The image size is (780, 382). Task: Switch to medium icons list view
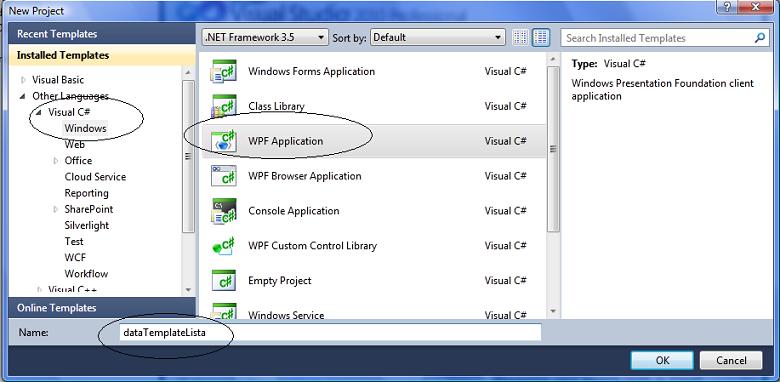pos(540,37)
